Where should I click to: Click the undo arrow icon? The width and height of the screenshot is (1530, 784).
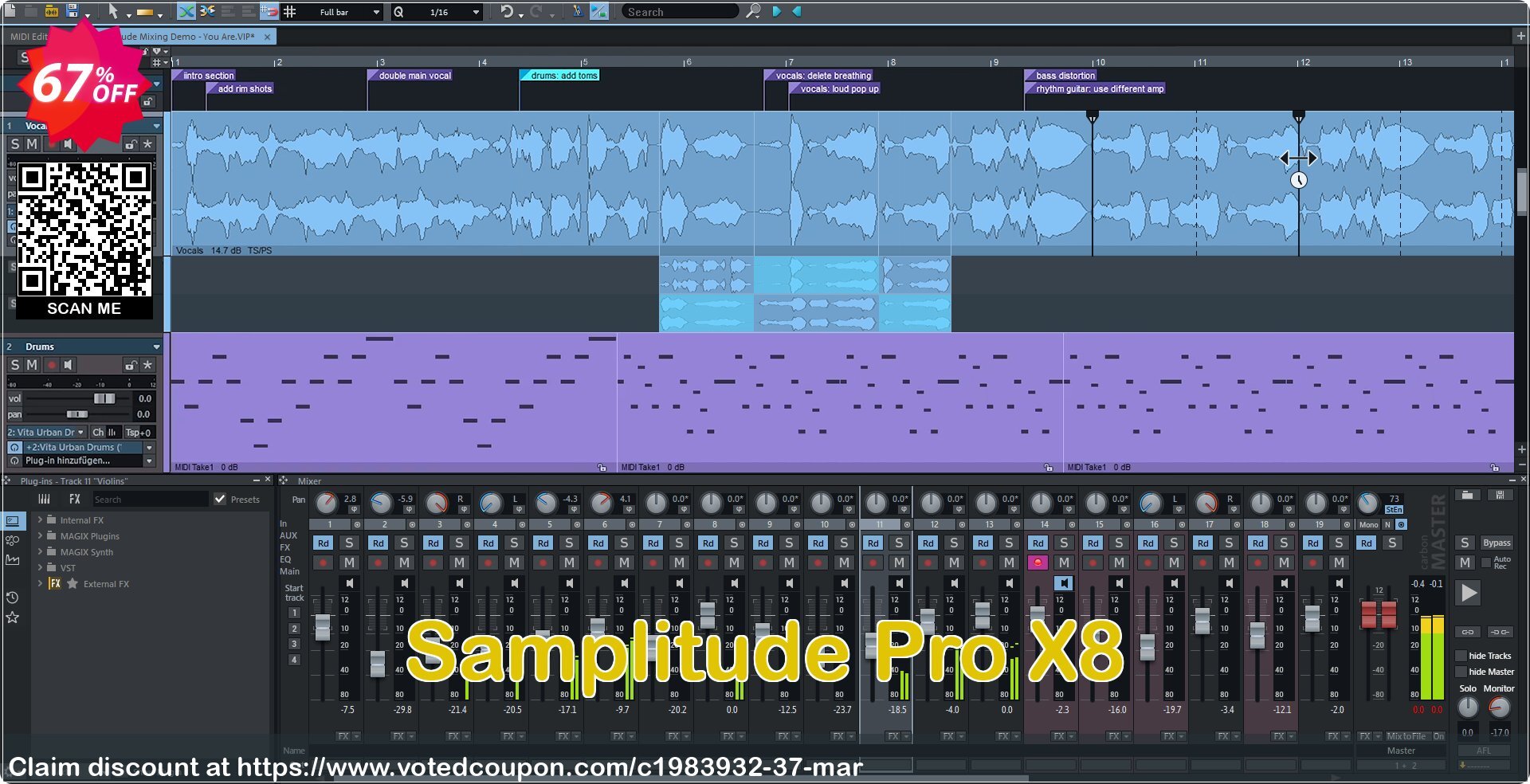tap(507, 11)
